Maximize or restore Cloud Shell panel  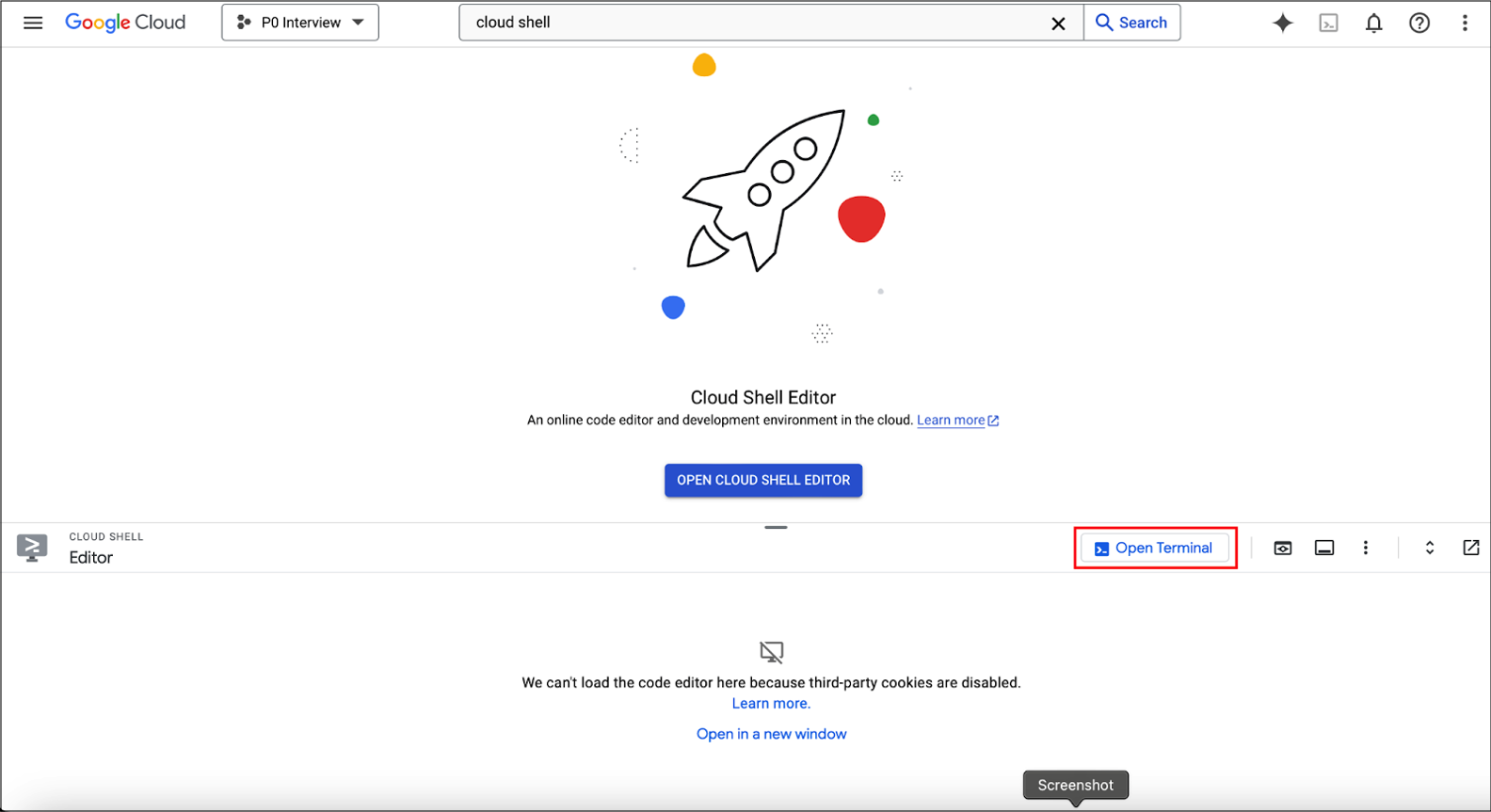click(1429, 548)
